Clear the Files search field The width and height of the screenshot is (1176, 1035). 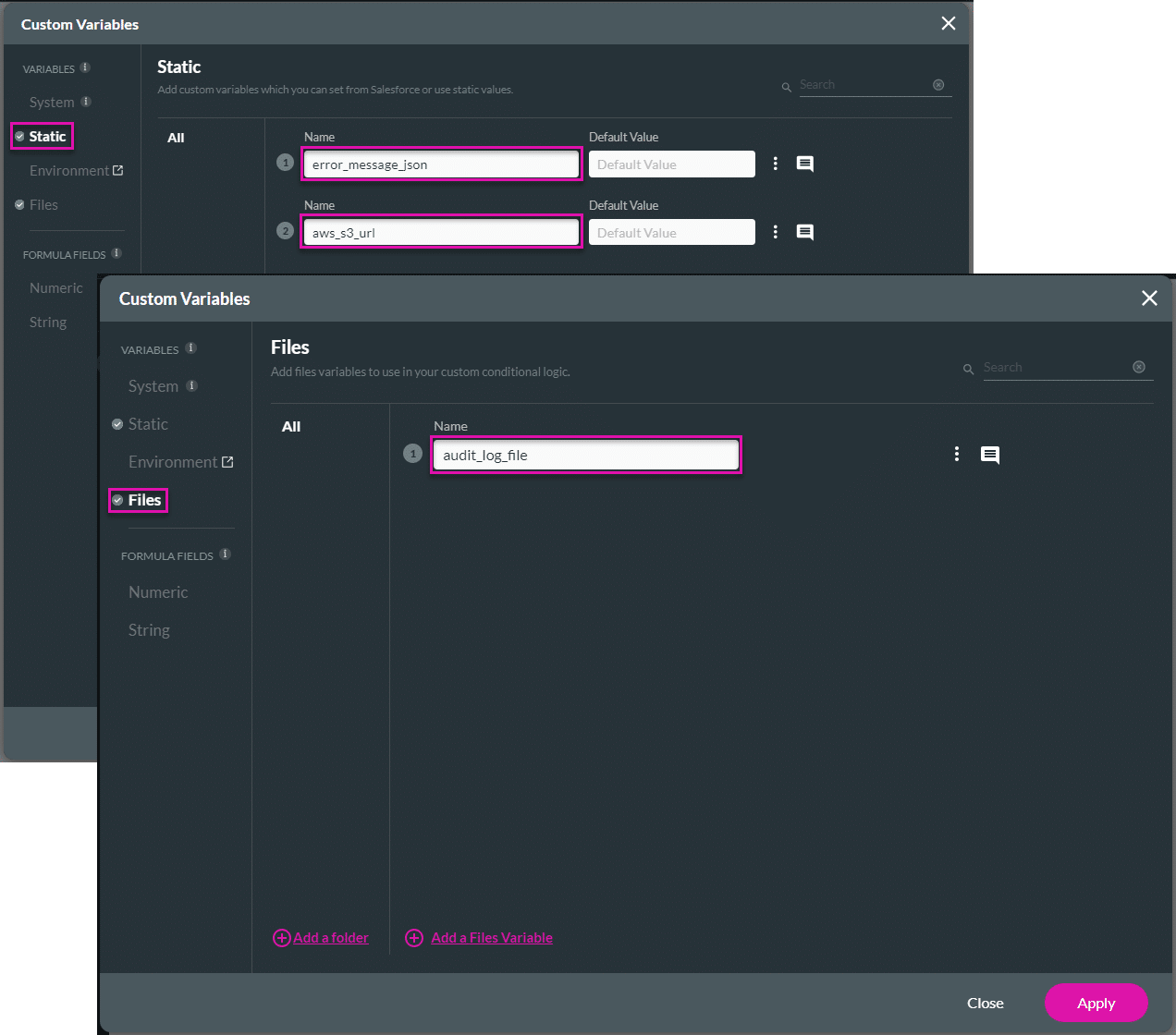(x=1139, y=367)
